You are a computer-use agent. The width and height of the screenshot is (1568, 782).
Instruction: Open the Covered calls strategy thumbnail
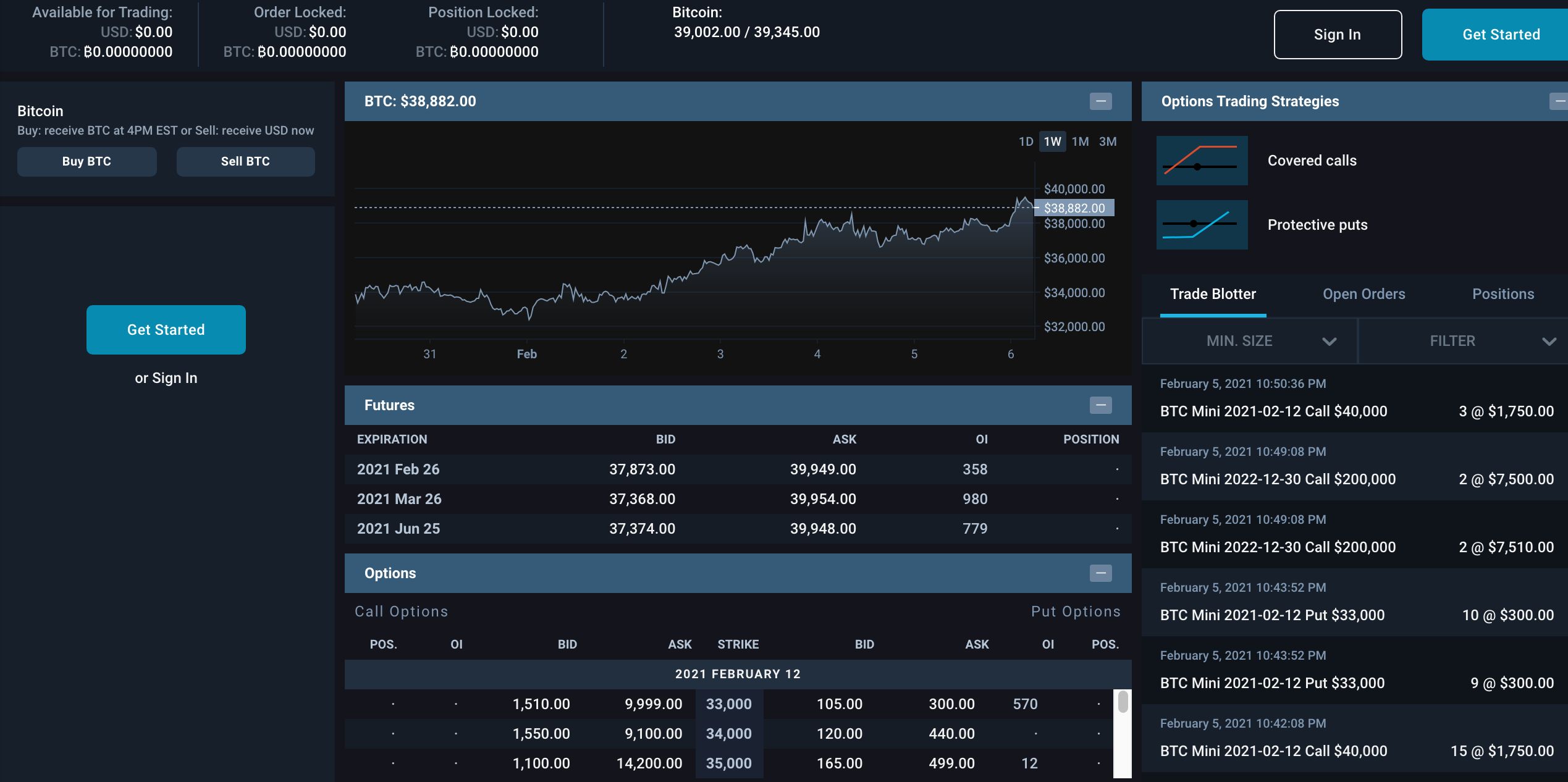[1202, 161]
